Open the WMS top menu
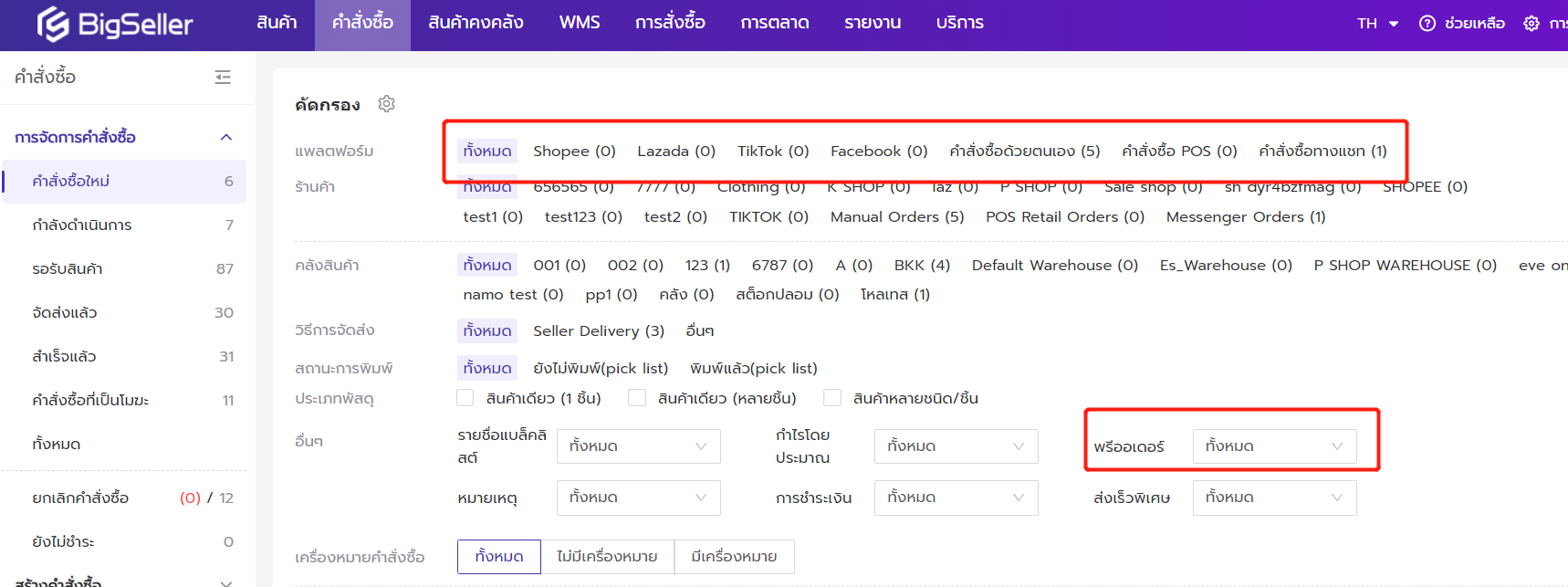The image size is (1568, 587). coord(580,23)
